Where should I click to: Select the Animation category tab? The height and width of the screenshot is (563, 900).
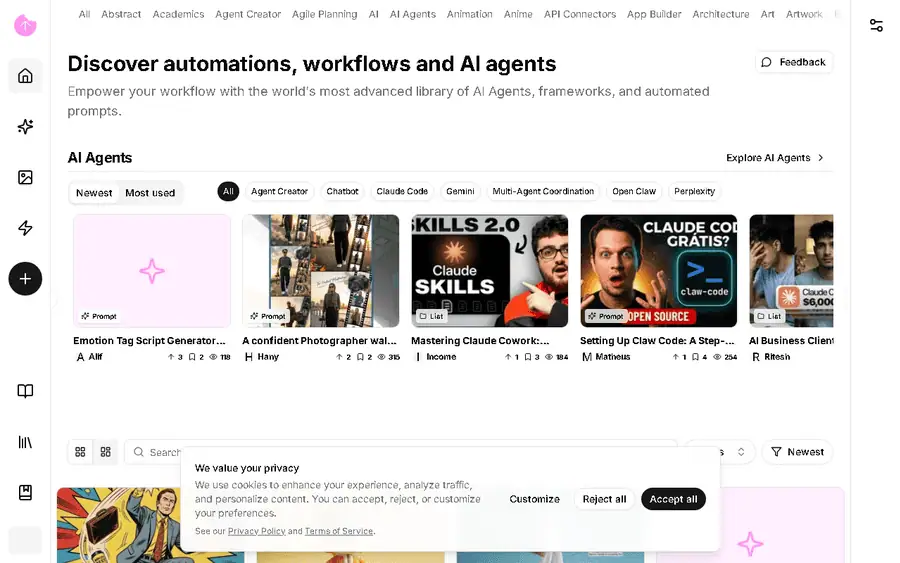(x=470, y=14)
